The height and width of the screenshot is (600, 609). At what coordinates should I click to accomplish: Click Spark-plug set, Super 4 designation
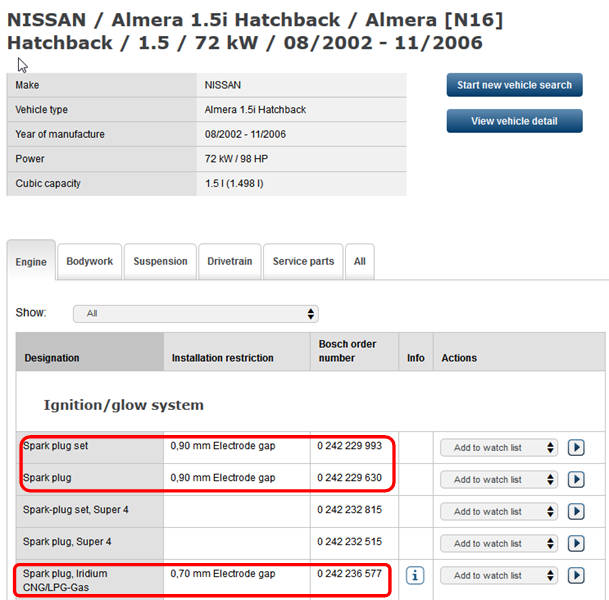pos(75,510)
